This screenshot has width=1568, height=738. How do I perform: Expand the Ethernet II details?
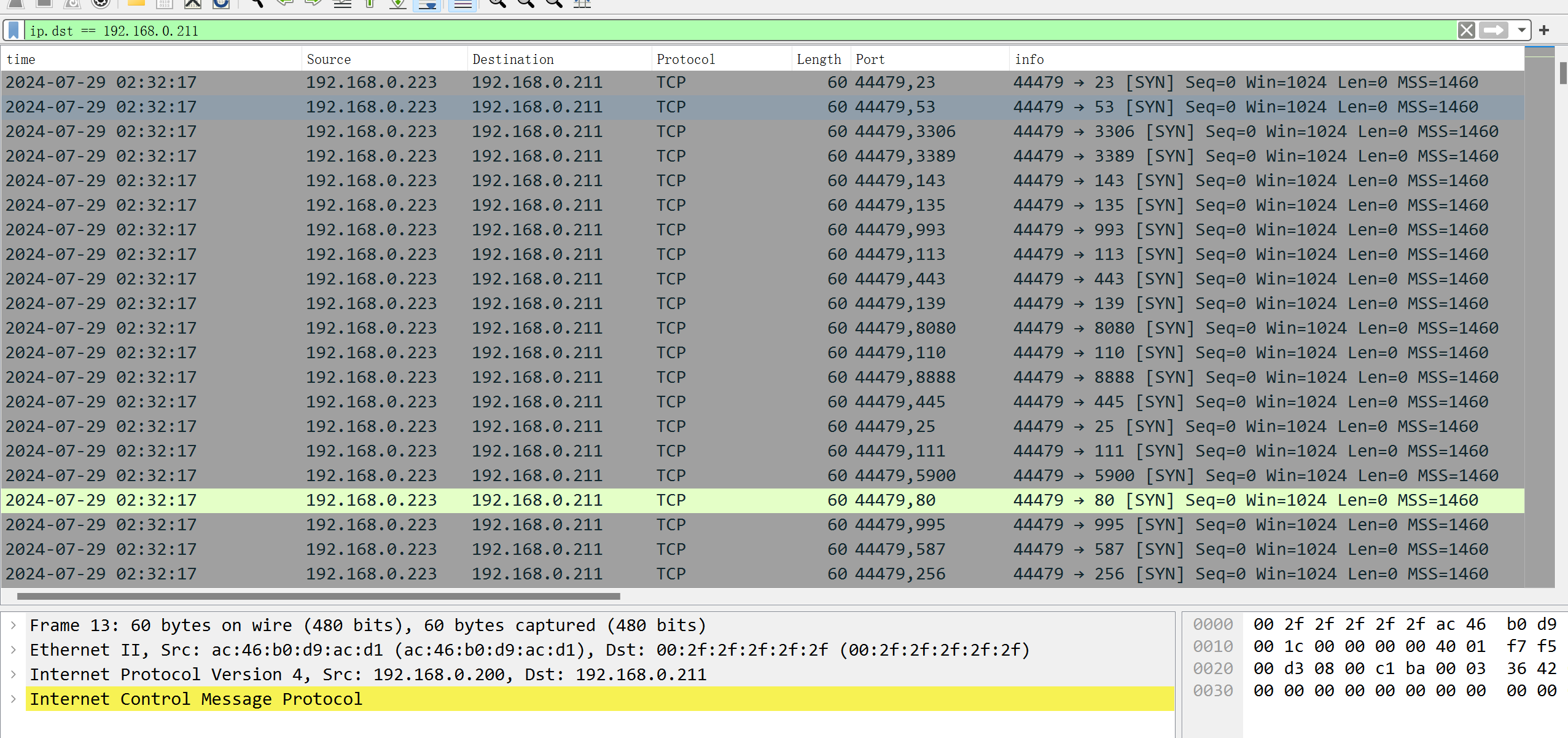coord(14,650)
